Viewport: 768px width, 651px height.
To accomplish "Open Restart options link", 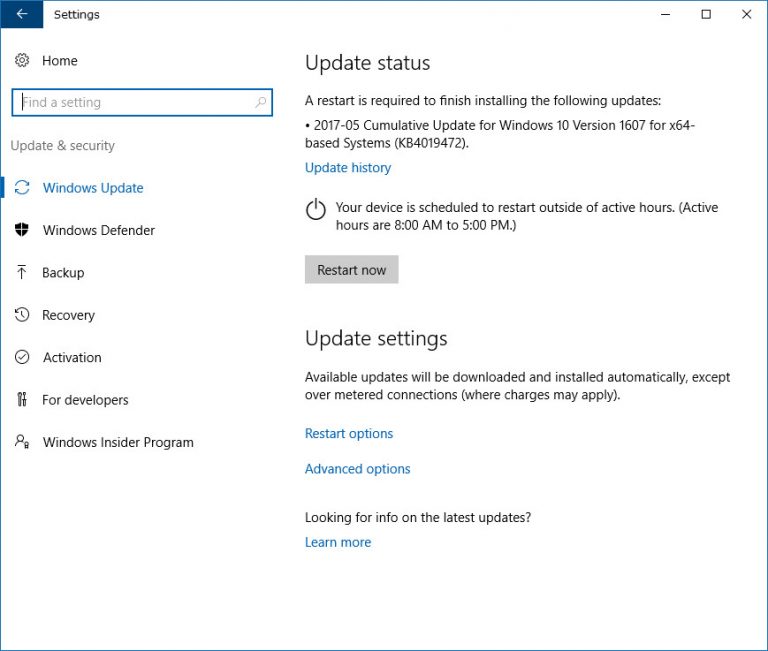I will (x=349, y=434).
